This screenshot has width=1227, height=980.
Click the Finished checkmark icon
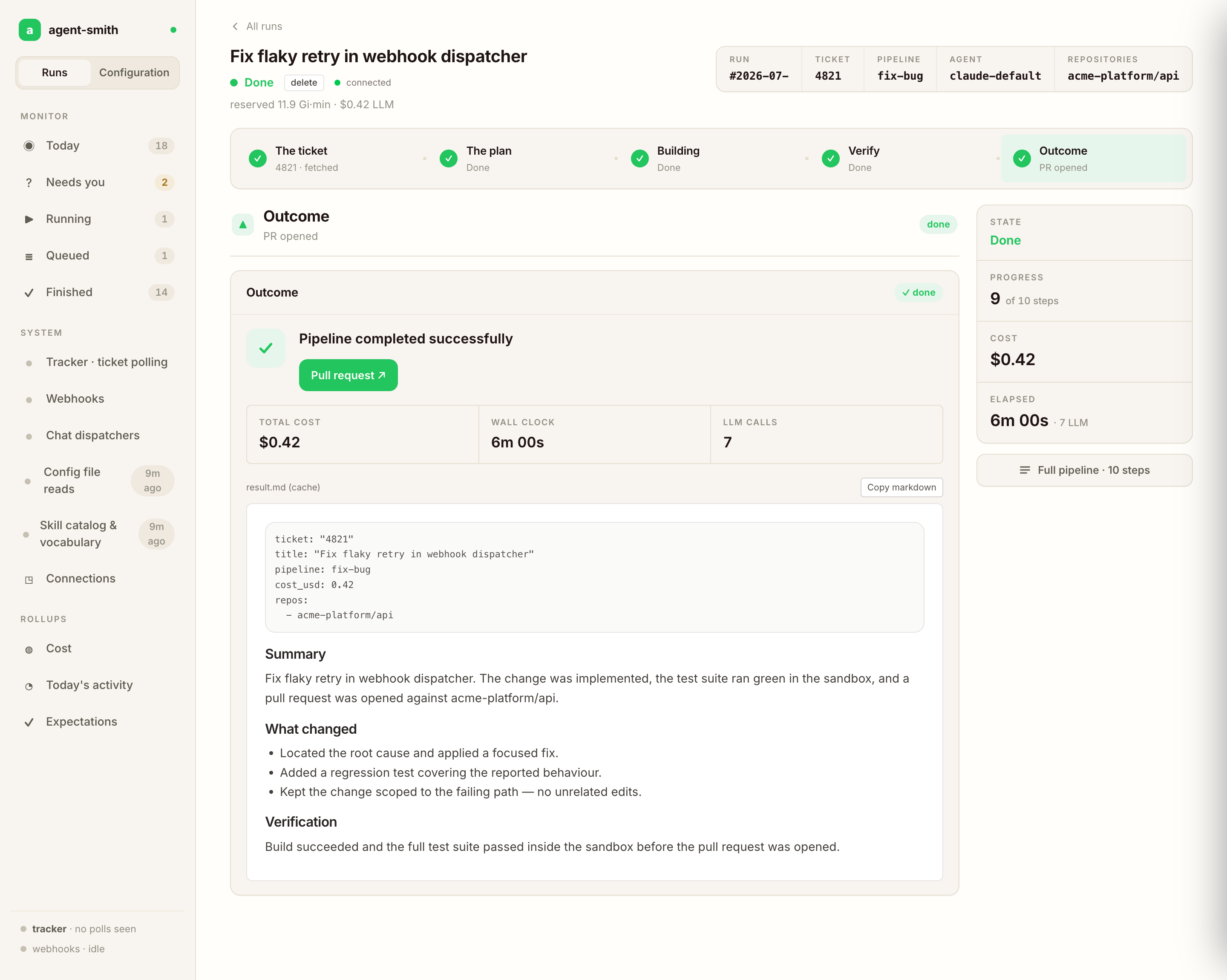click(29, 293)
